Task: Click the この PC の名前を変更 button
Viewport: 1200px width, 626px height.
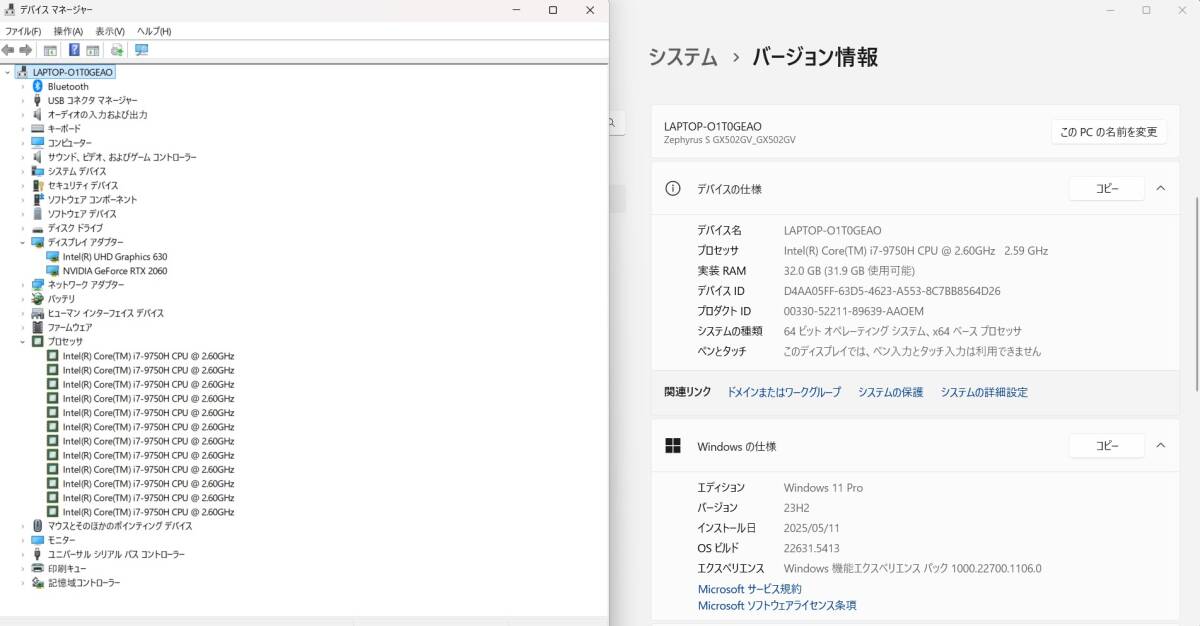Action: click(1108, 132)
